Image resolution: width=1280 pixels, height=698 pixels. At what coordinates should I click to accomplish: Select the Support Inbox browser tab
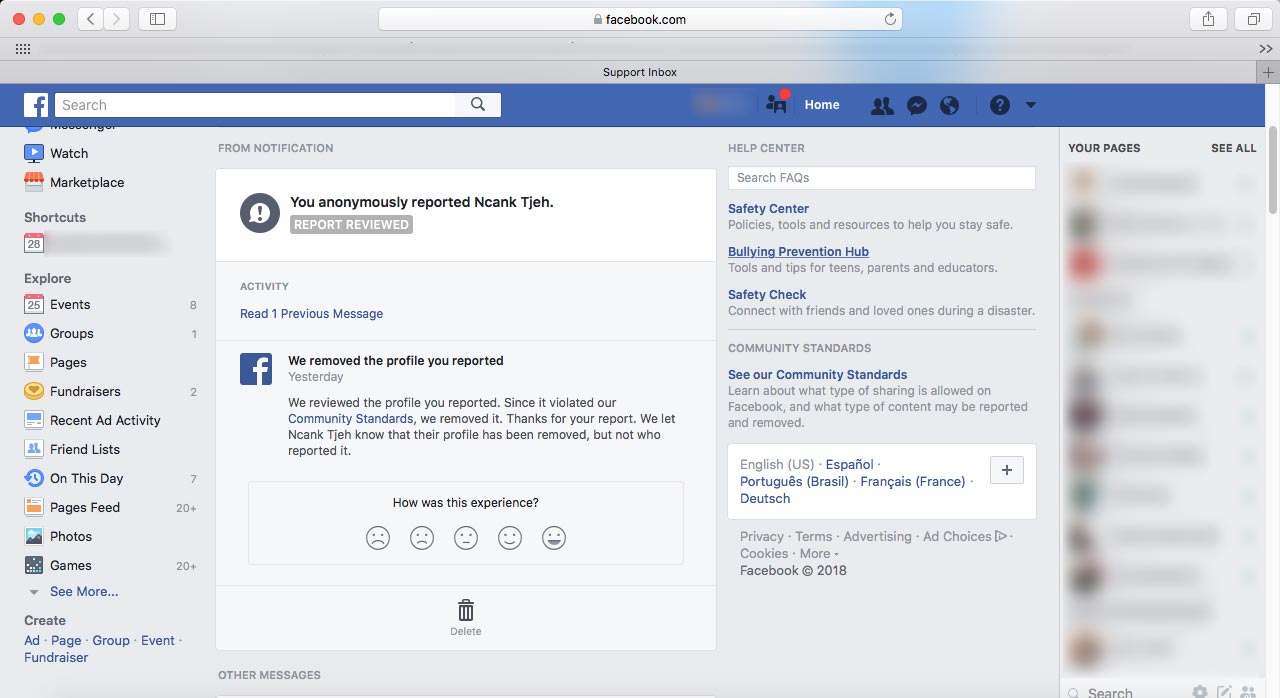point(640,72)
